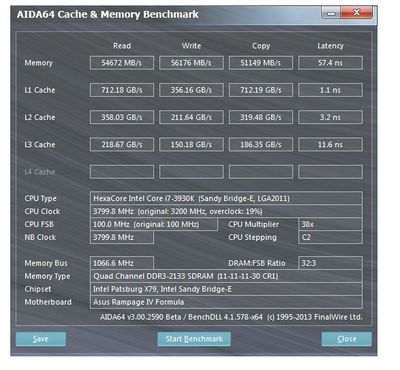Close window using title bar X
Viewport: 400px width, 370px height.
[356, 13]
